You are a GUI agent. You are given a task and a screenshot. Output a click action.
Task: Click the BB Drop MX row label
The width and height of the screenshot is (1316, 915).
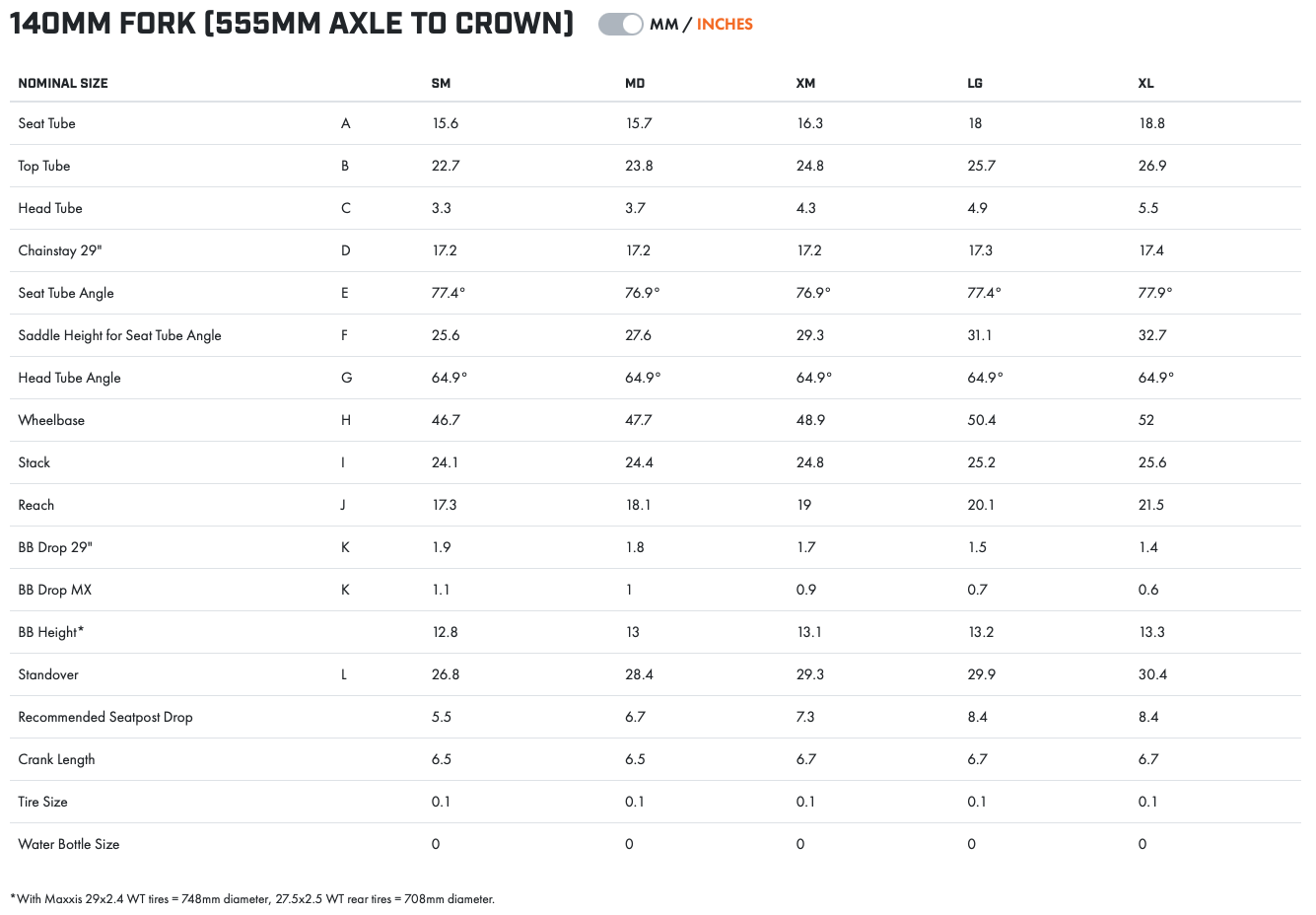click(54, 590)
